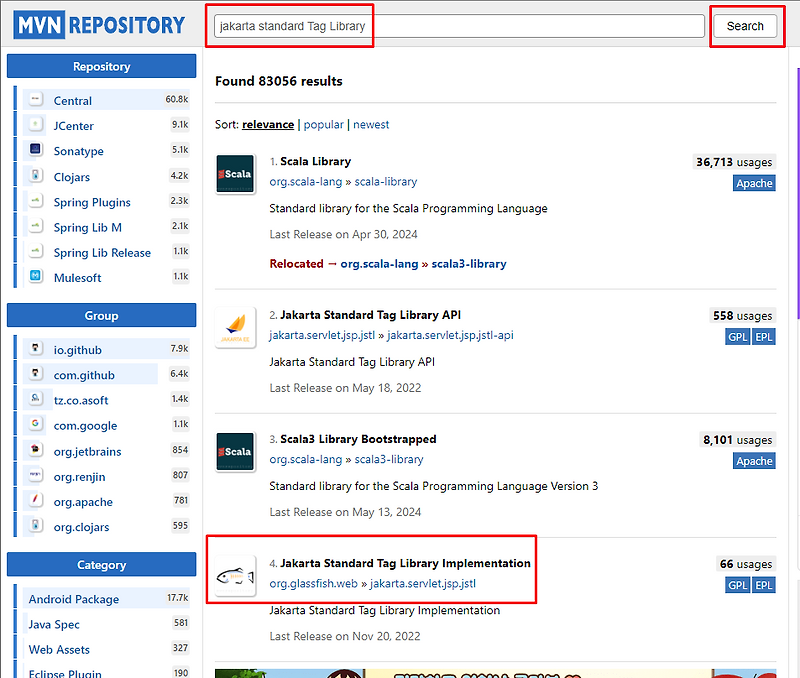Click the org.renjin group icon
Image resolution: width=800 pixels, height=678 pixels.
(x=35, y=475)
